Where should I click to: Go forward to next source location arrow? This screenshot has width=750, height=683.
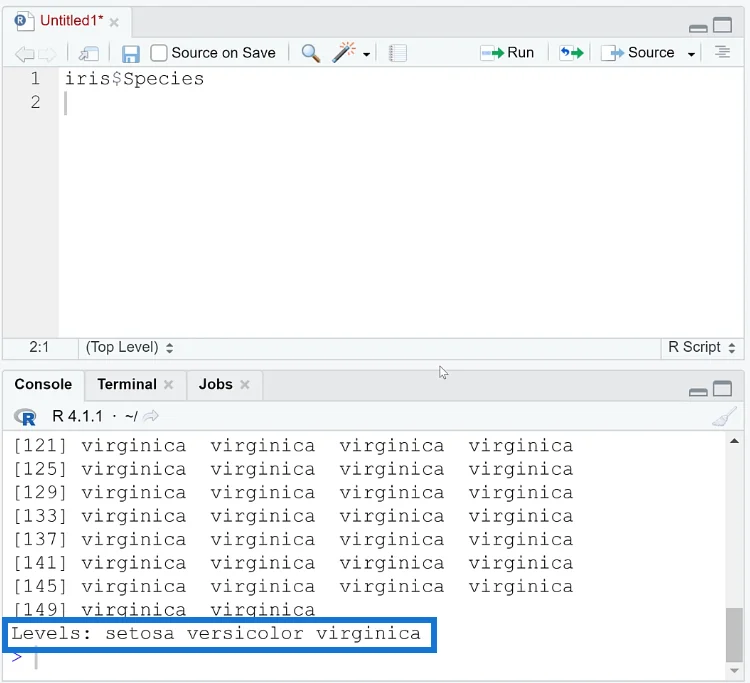47,54
